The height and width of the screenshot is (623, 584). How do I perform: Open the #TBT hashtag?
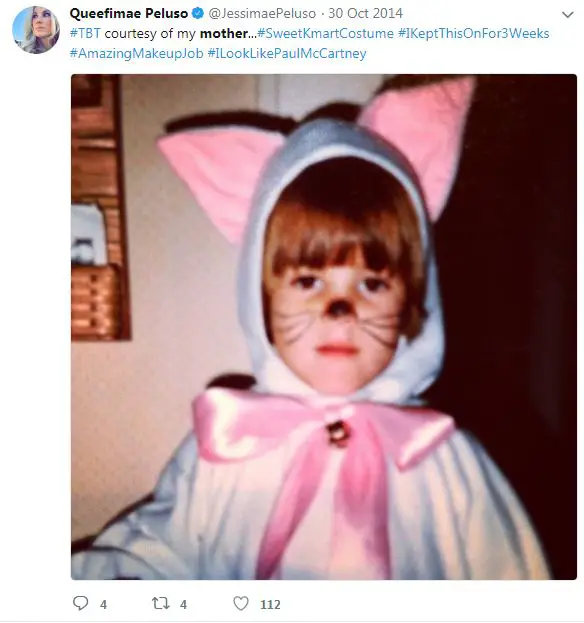(85, 33)
